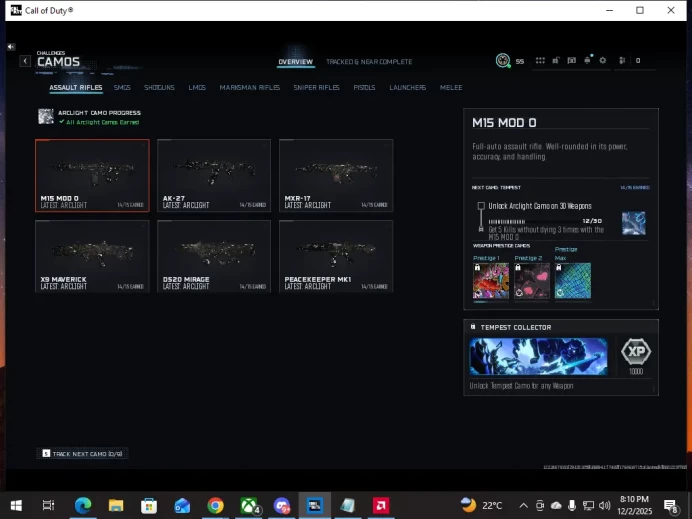
Task: Click the Prestige 1 camo swatch
Action: [x=491, y=281]
